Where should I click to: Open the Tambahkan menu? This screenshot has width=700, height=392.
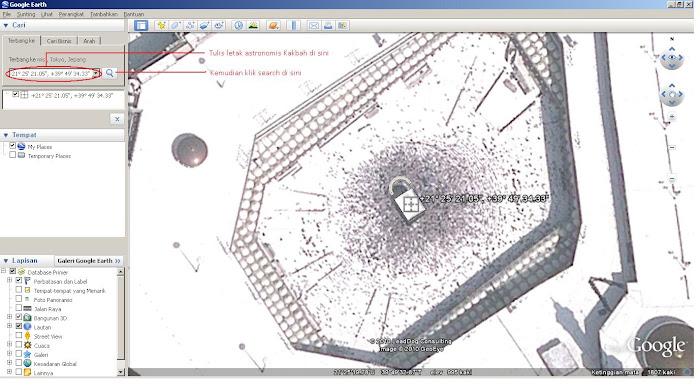pyautogui.click(x=104, y=14)
